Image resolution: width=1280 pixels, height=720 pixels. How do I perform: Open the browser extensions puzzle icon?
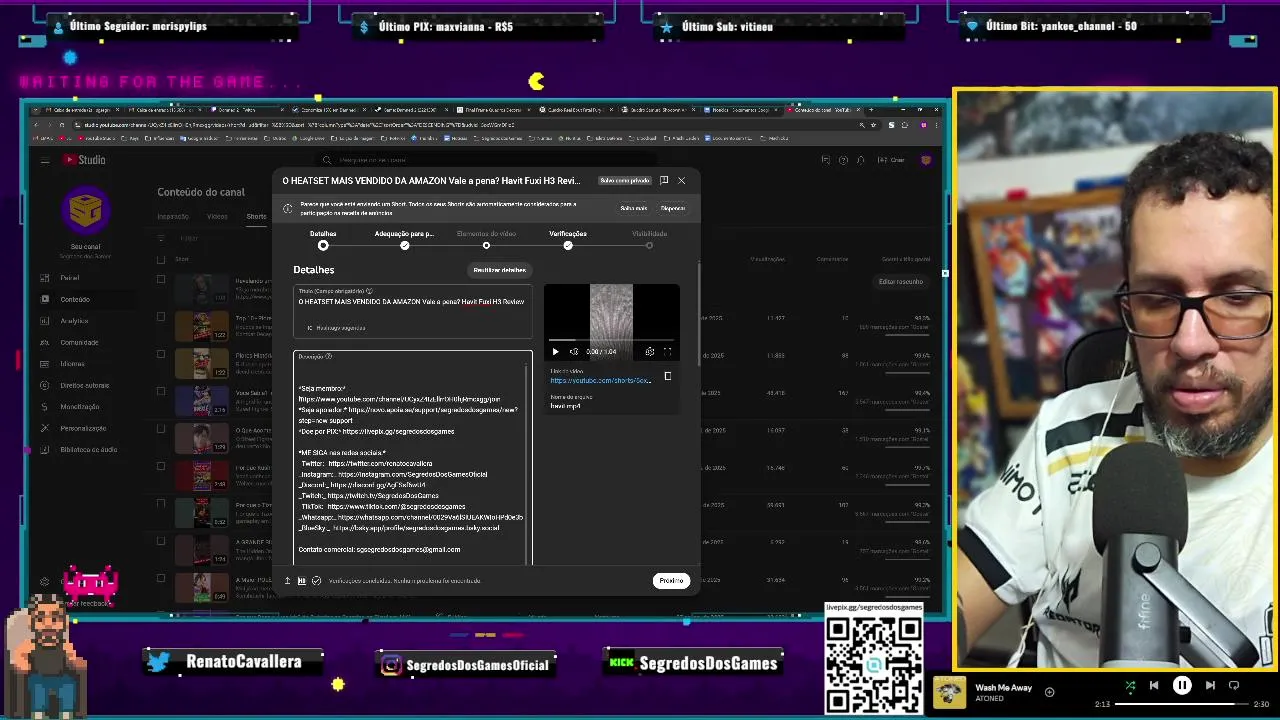point(905,125)
